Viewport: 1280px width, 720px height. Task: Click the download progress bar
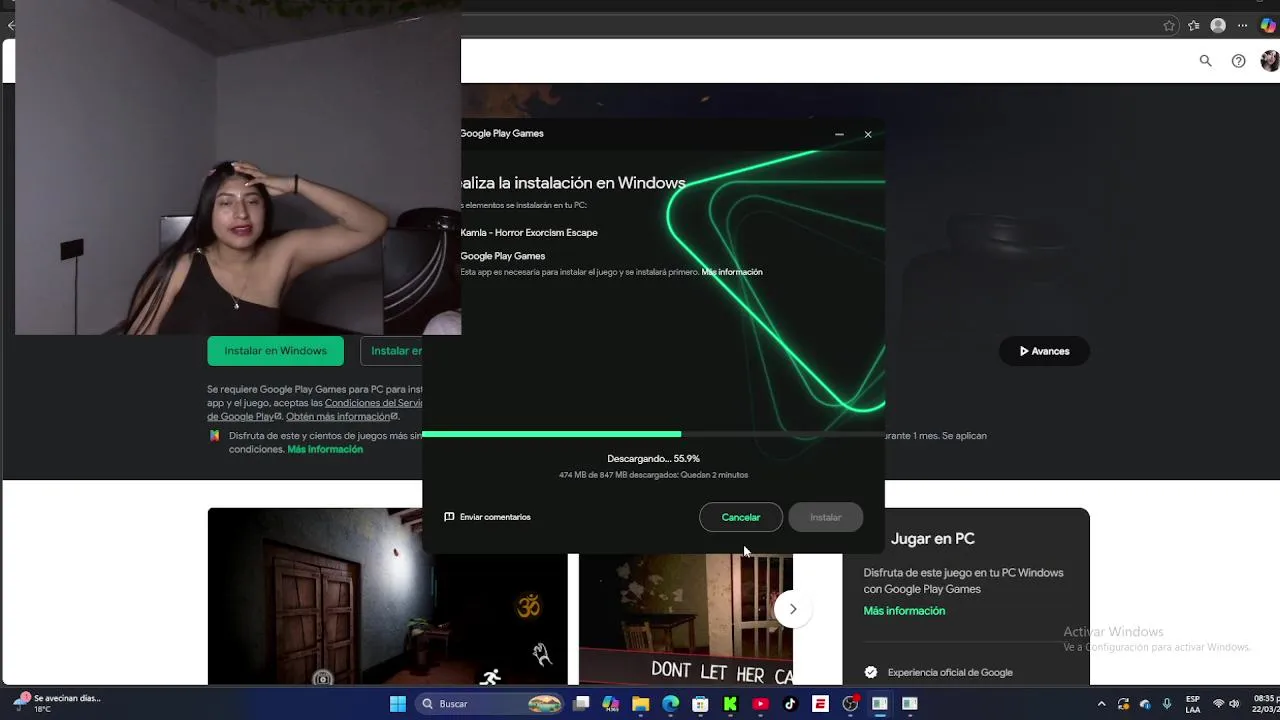pos(653,434)
